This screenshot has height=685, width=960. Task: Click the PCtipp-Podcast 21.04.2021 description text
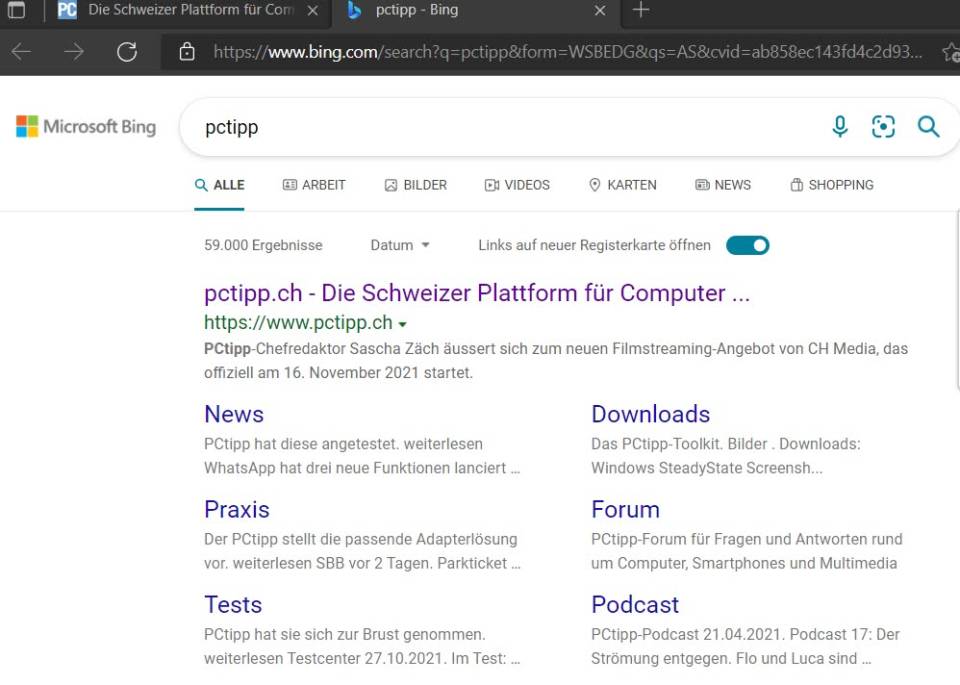tap(745, 646)
